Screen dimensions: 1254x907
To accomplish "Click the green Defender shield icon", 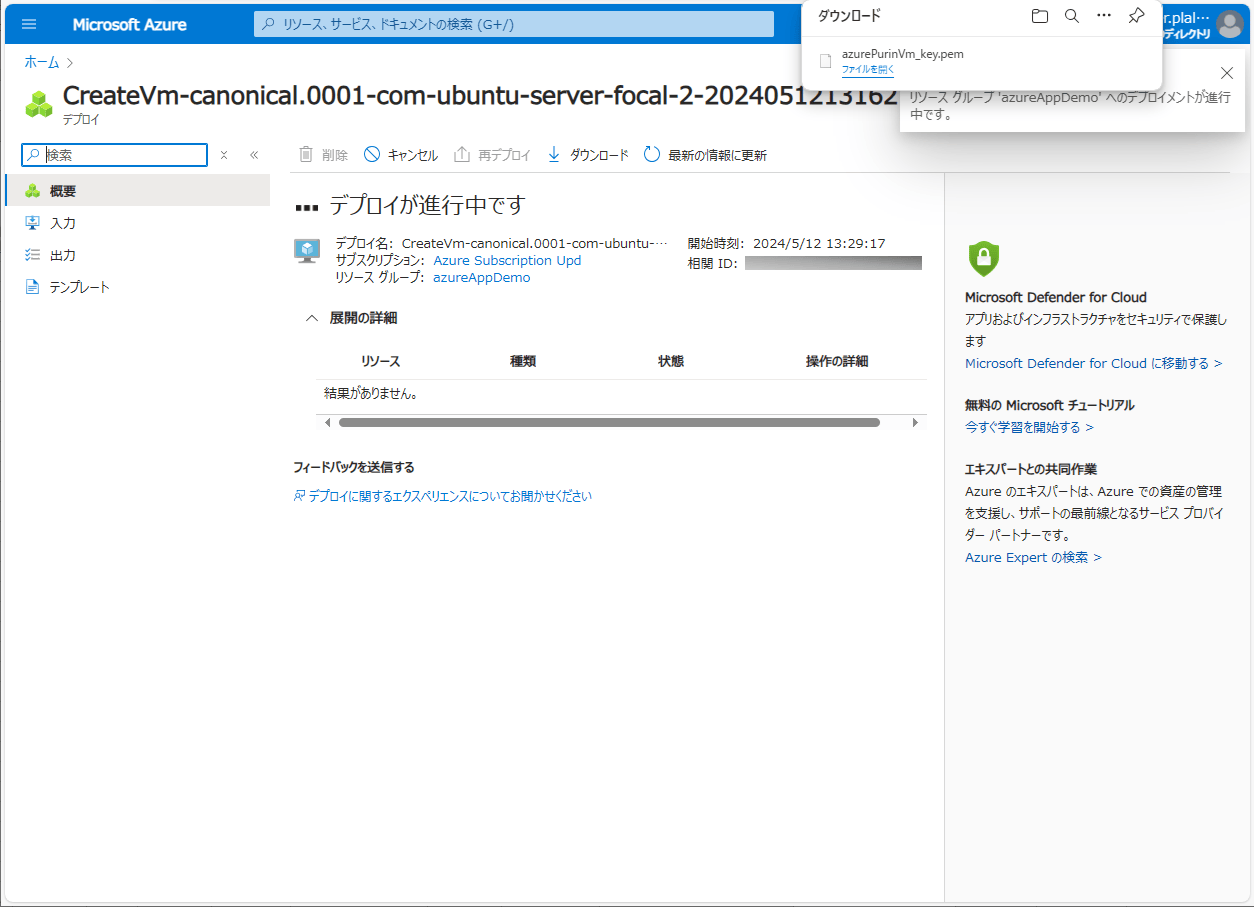I will [984, 258].
